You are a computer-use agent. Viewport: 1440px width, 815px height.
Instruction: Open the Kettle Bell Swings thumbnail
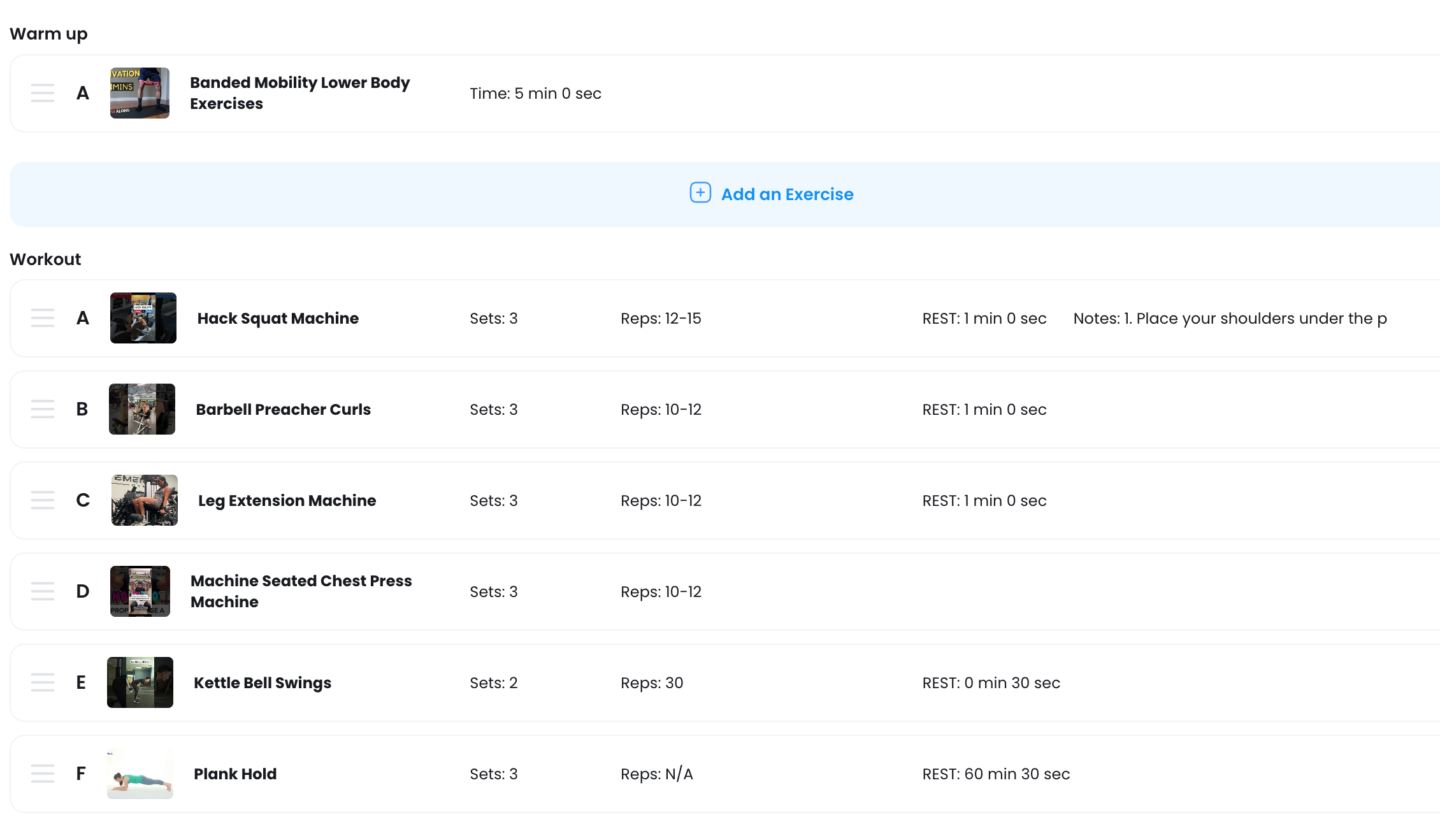coord(140,682)
